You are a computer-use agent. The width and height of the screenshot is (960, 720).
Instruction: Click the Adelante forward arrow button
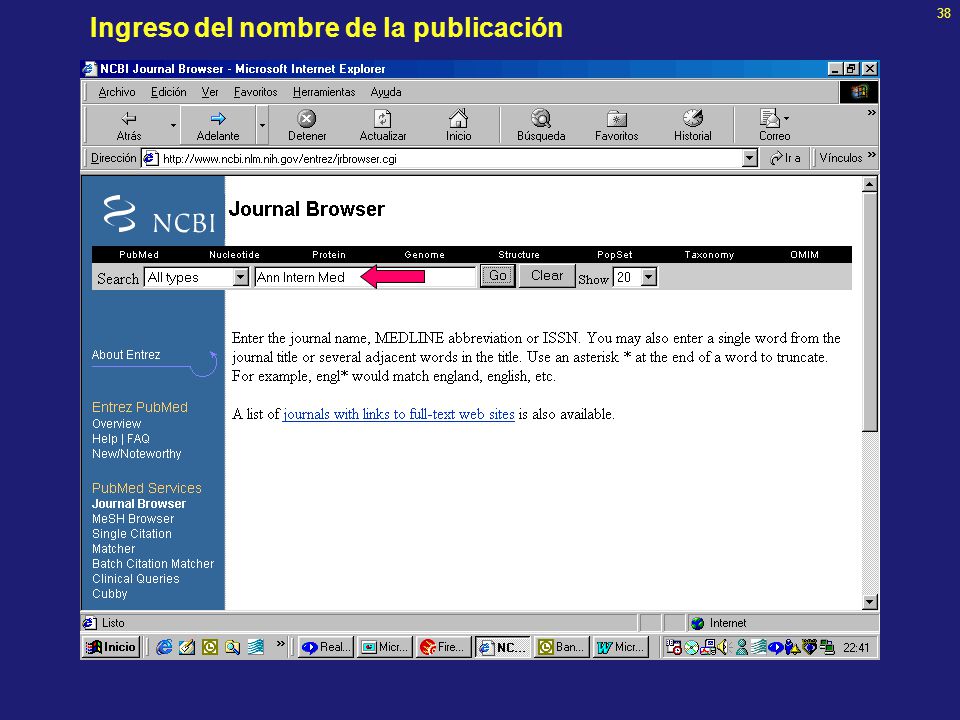tap(218, 125)
